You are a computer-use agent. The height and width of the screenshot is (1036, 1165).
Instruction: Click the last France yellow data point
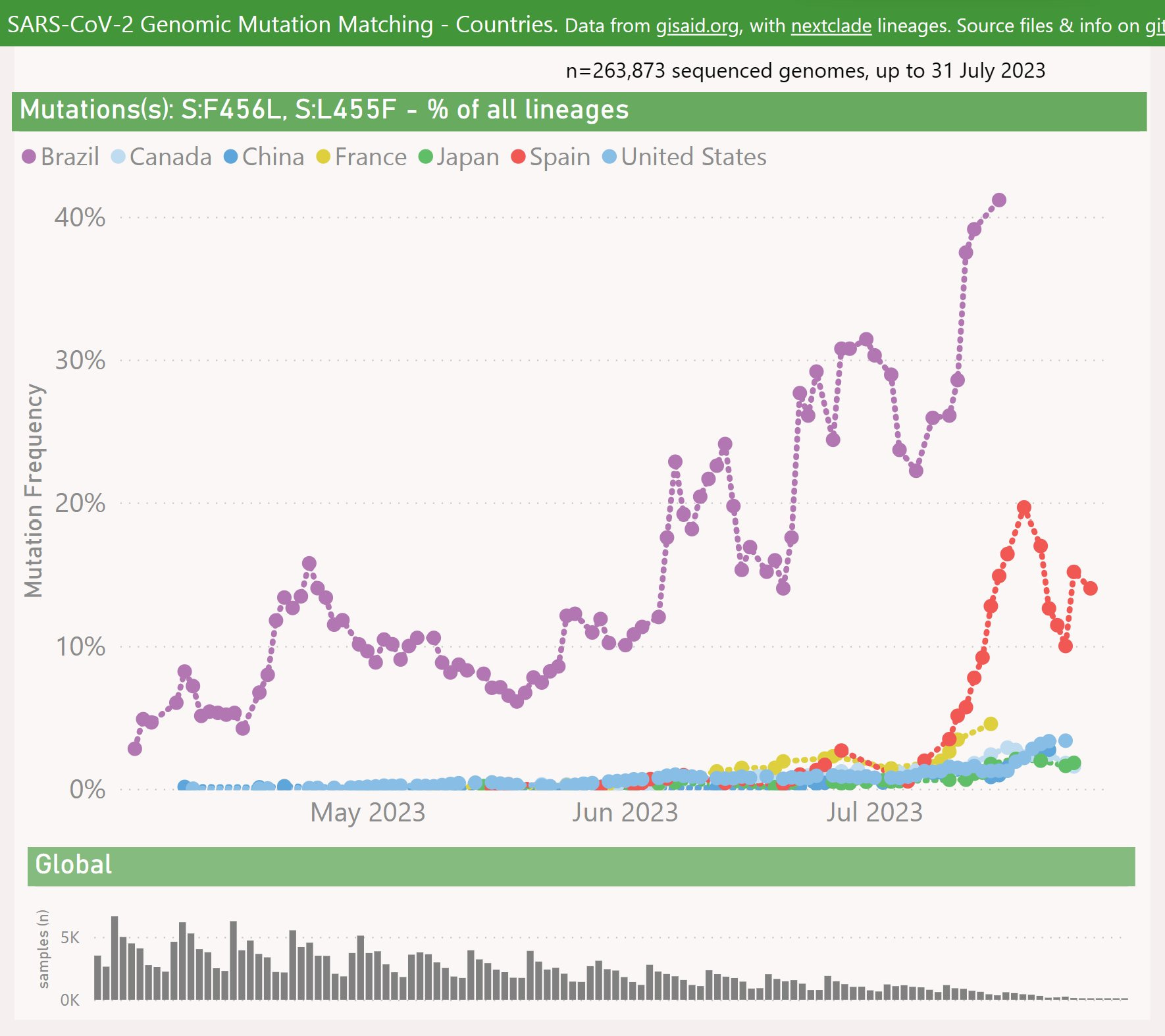(x=991, y=724)
